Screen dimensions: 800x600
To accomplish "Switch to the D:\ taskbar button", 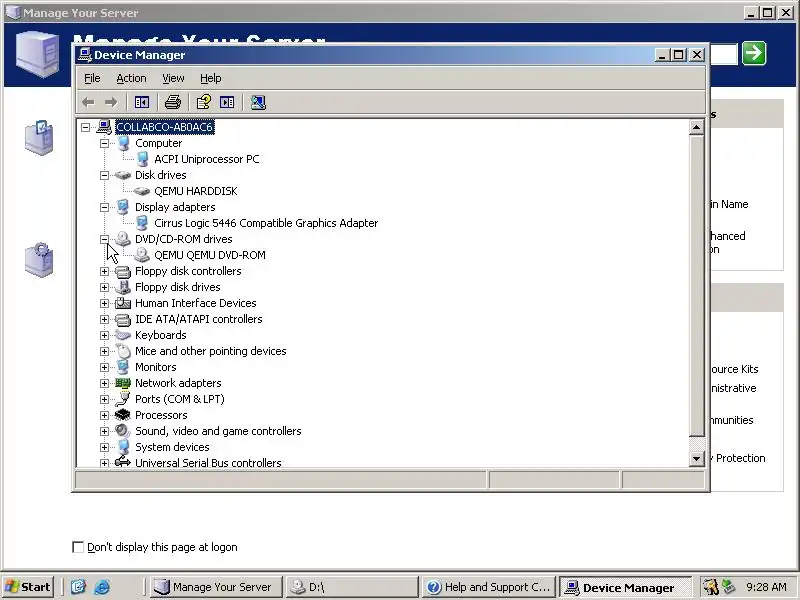I will pyautogui.click(x=352, y=587).
